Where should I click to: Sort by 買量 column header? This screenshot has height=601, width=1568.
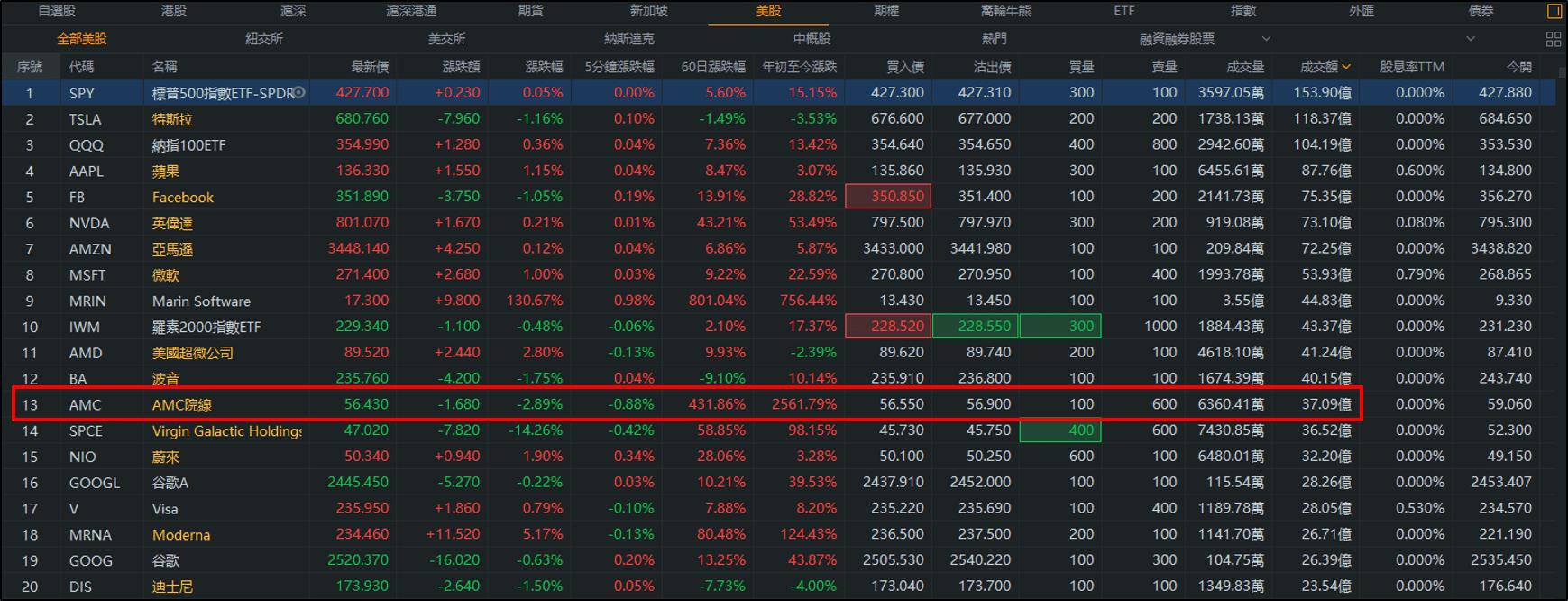(1081, 67)
